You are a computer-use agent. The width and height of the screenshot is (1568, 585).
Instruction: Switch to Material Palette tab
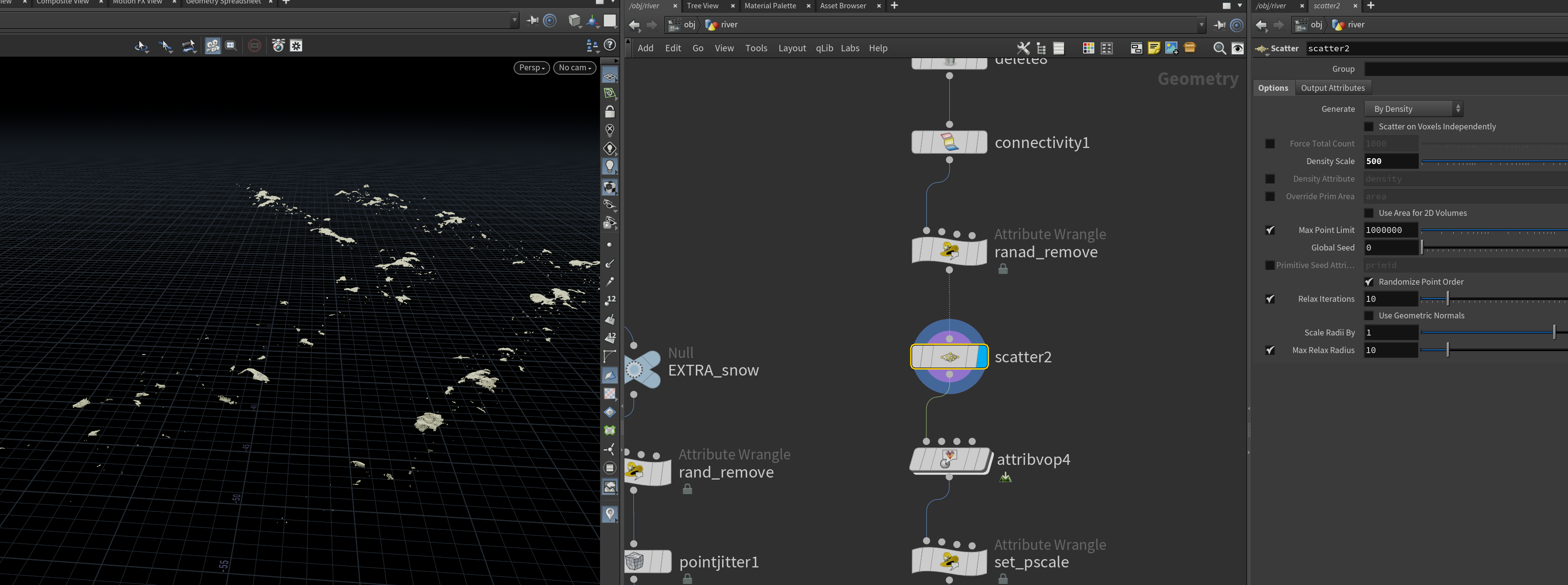point(770,5)
